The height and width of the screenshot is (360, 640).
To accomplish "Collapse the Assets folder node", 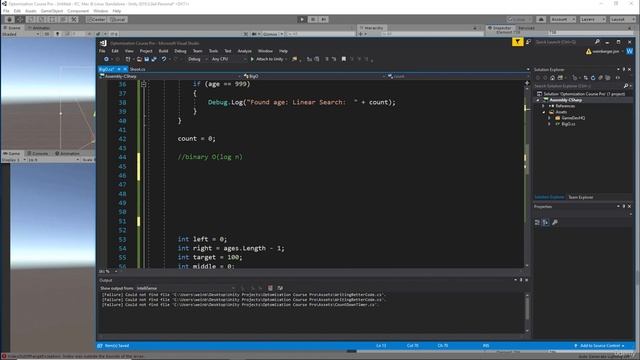I will tap(544, 112).
